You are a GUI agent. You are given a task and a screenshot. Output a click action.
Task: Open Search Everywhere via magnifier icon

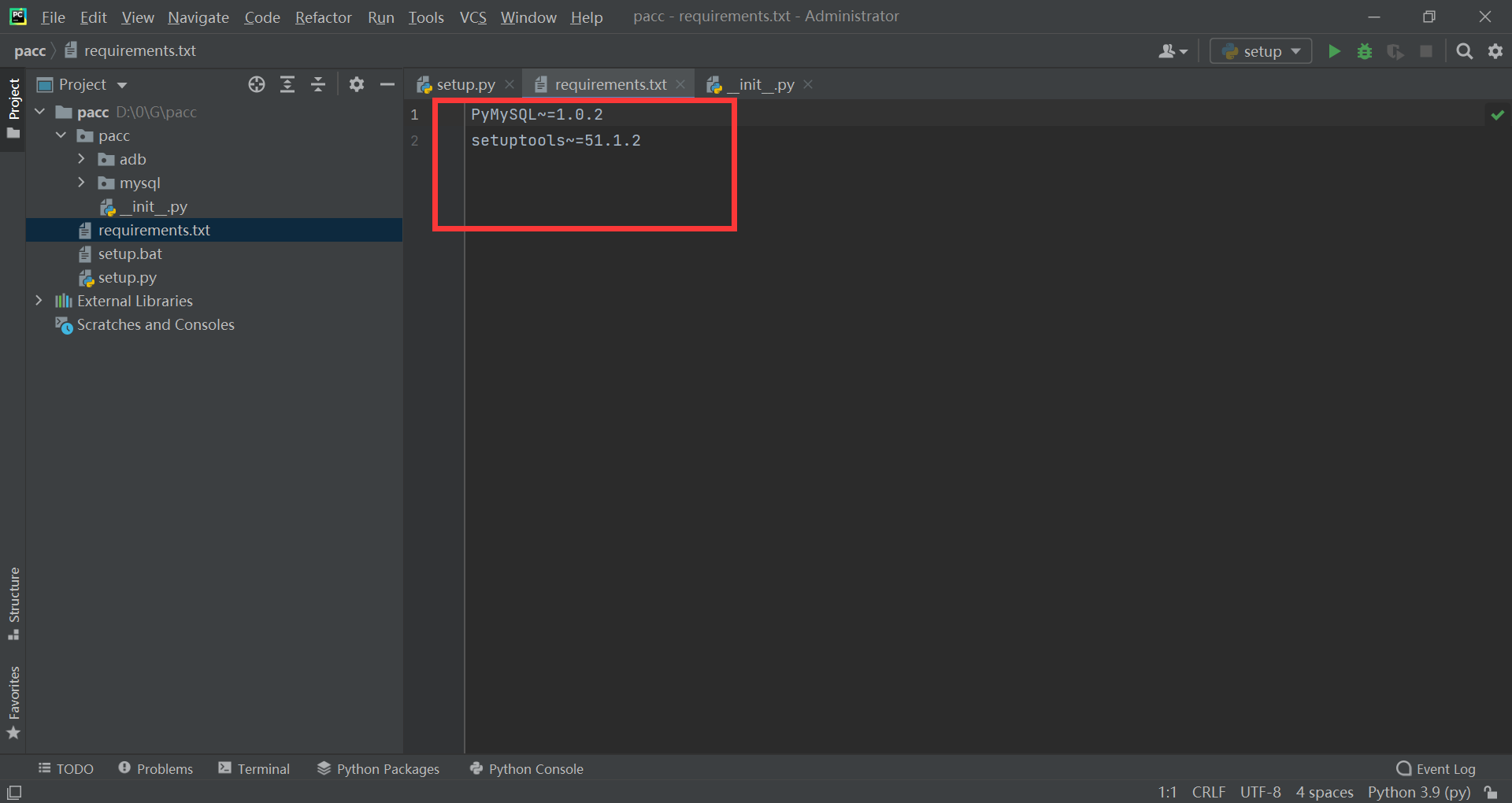tap(1465, 50)
